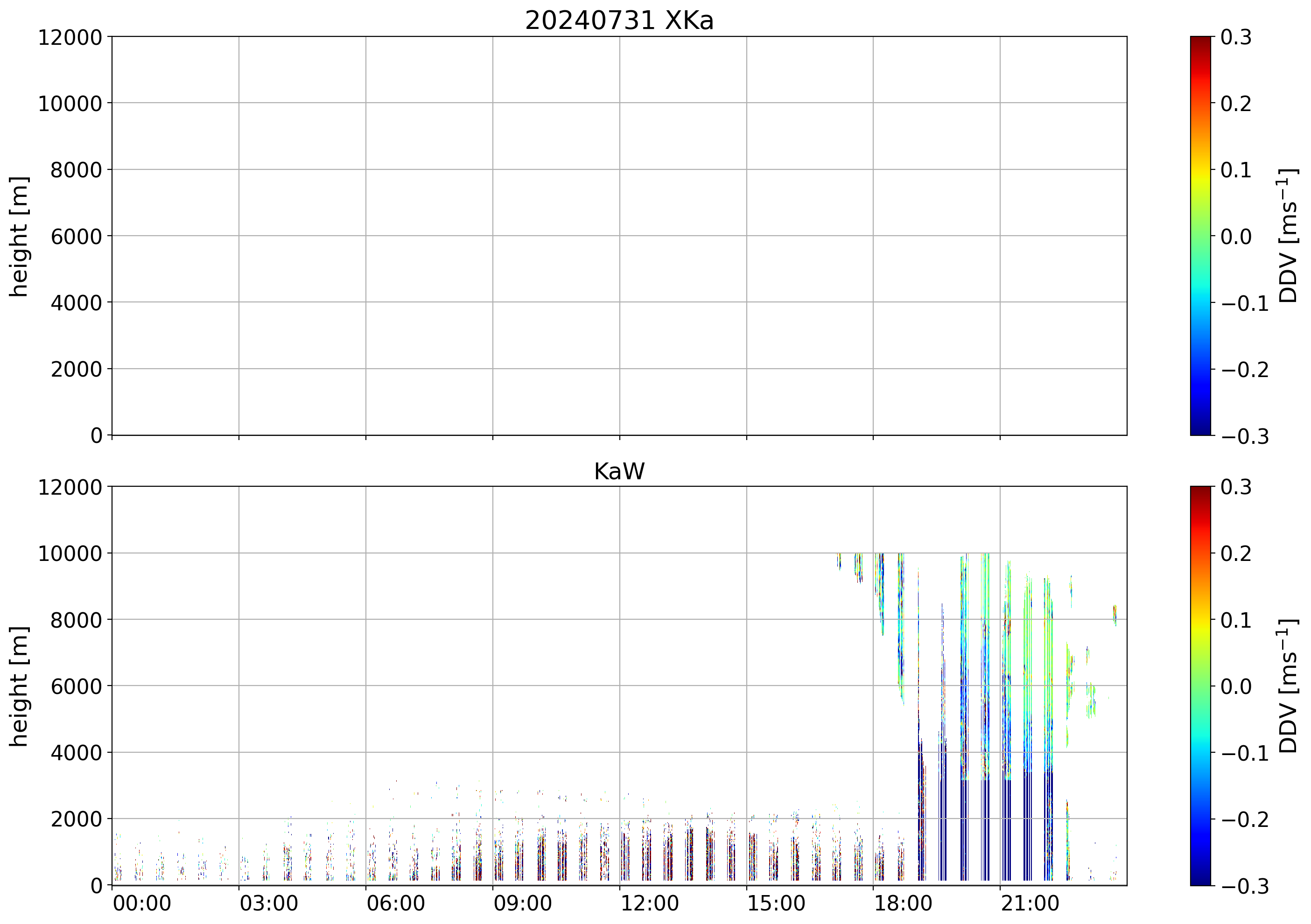The width and height of the screenshot is (1311, 924).
Task: Click the '09:00' time axis label
Action: 522,904
